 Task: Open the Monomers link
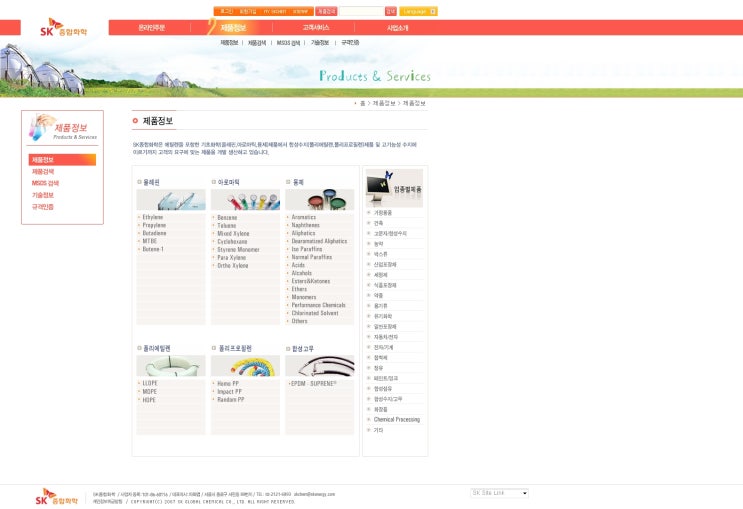[304, 297]
